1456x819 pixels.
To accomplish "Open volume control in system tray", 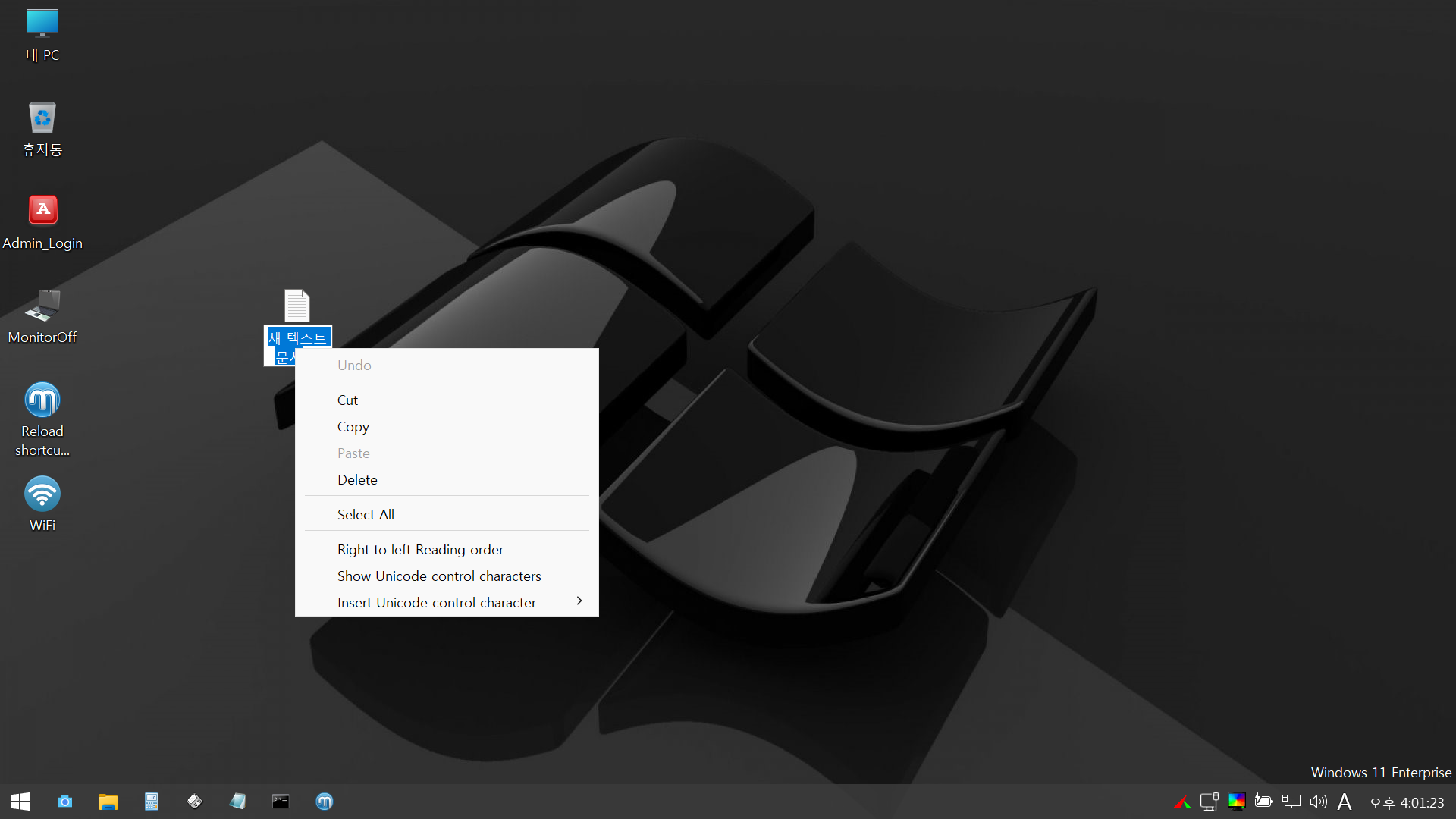I will (x=1318, y=802).
